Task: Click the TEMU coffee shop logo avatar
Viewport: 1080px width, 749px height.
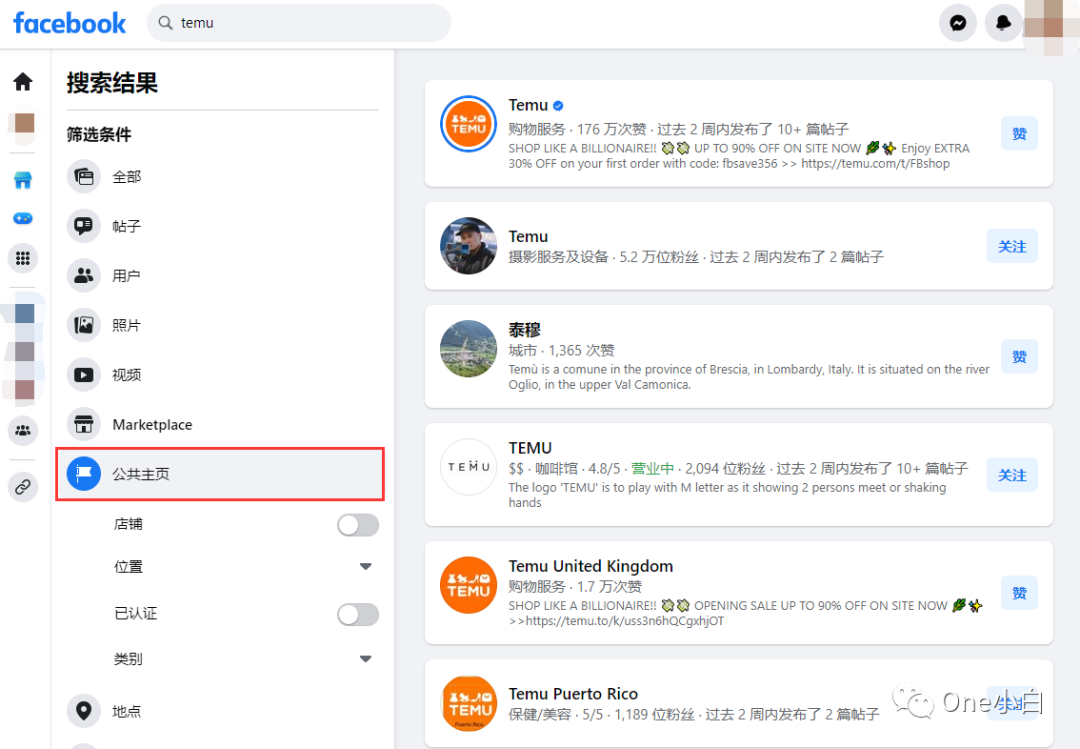Action: [468, 467]
